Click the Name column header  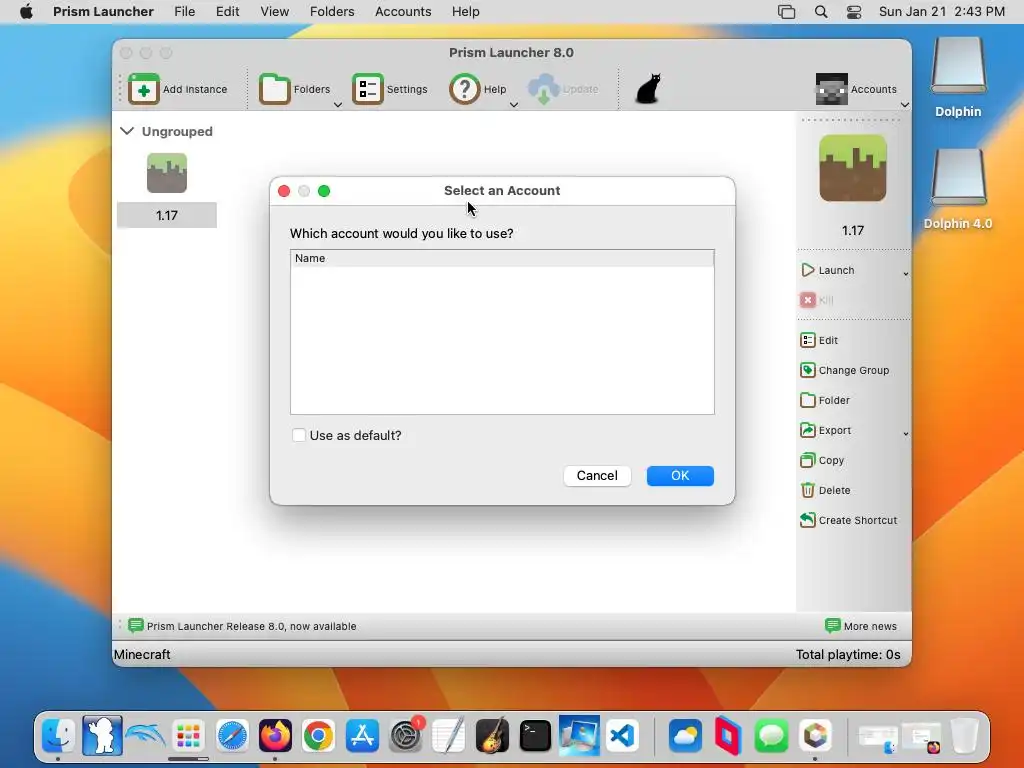502,259
